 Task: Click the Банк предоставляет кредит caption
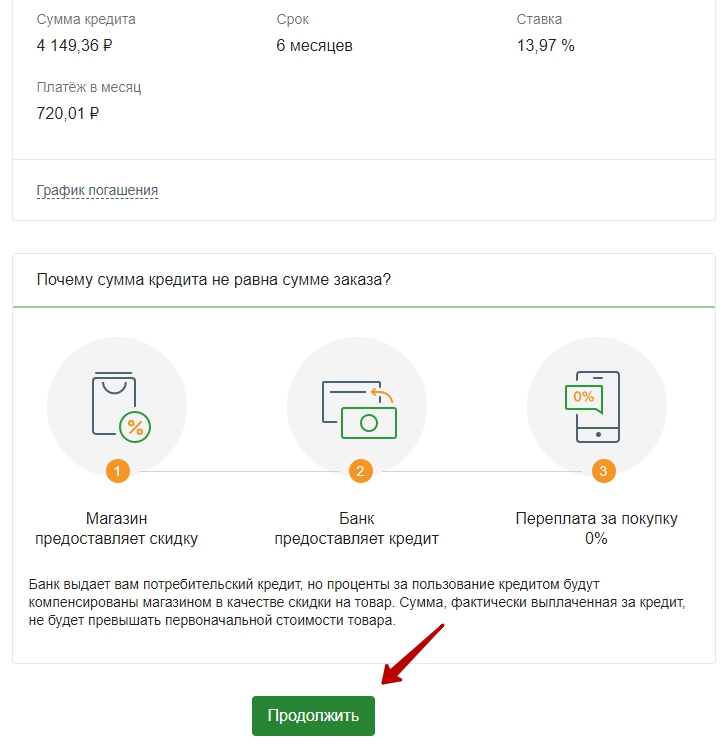point(356,529)
